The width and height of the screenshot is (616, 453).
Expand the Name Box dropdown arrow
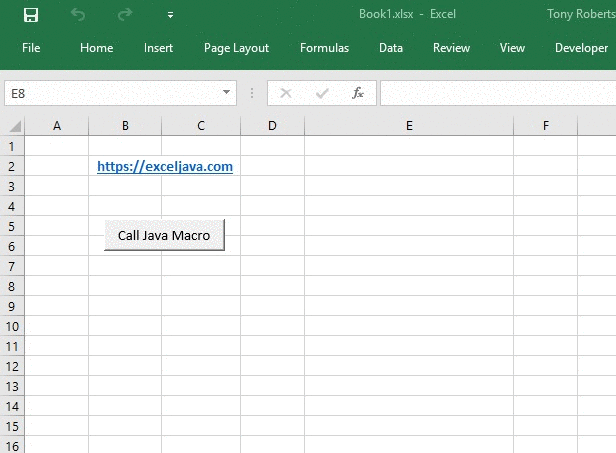[x=226, y=93]
